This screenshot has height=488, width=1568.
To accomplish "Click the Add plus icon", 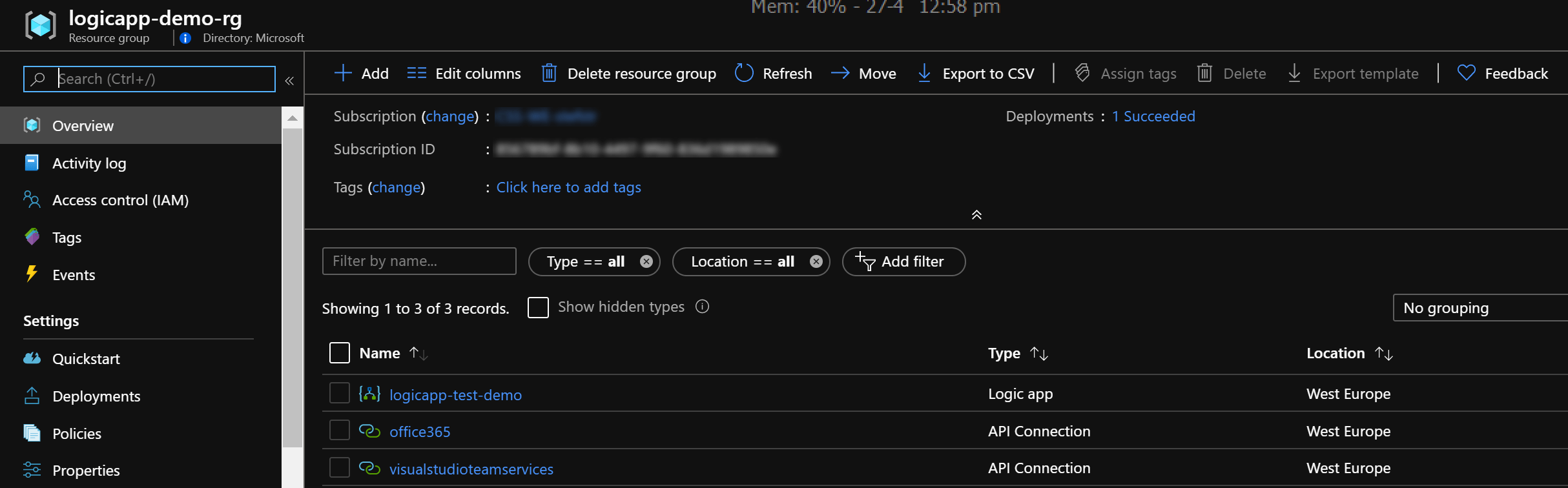I will [x=343, y=73].
